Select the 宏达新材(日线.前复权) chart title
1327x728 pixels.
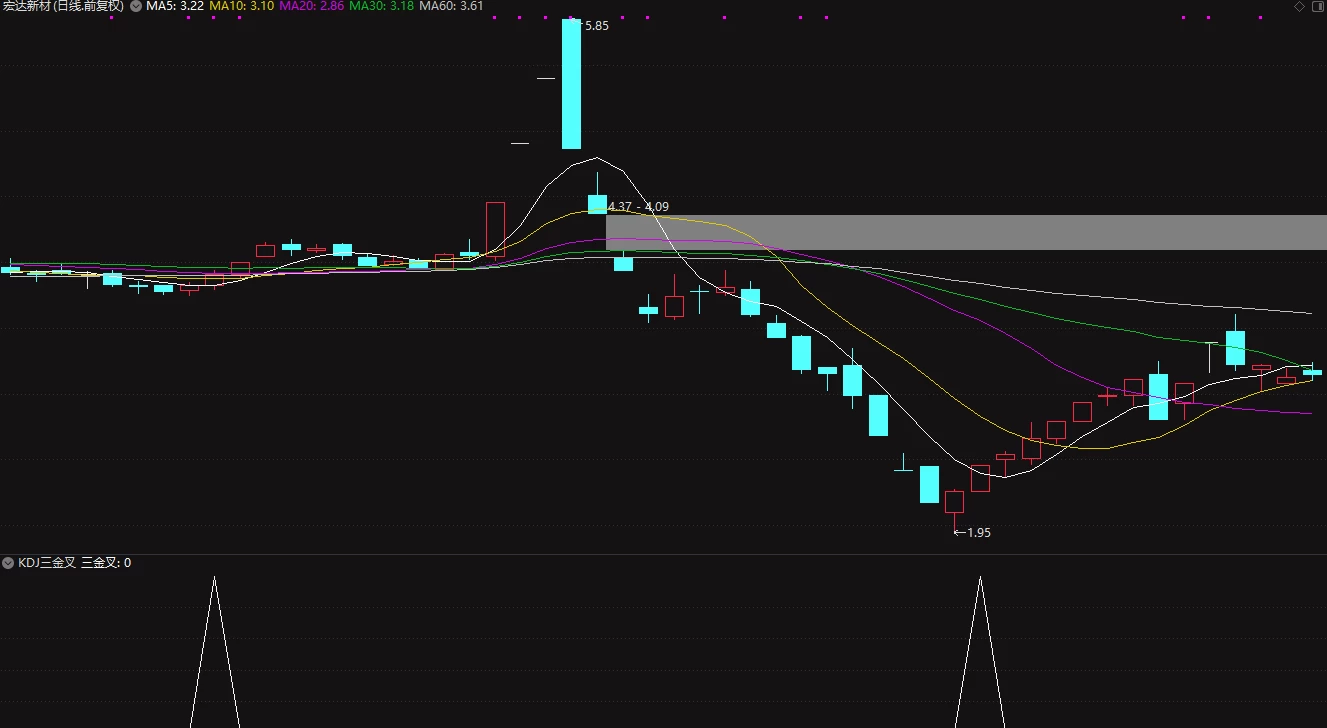pos(63,6)
